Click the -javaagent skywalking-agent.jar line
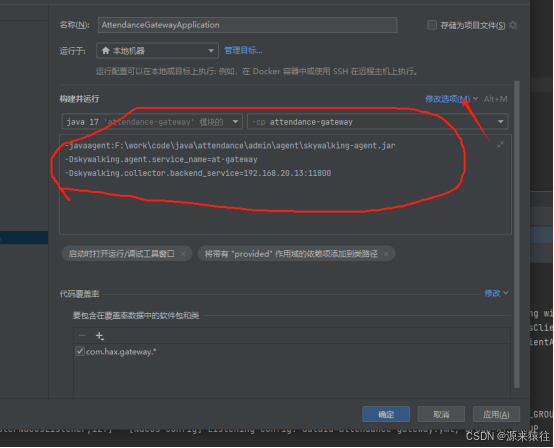 230,146
